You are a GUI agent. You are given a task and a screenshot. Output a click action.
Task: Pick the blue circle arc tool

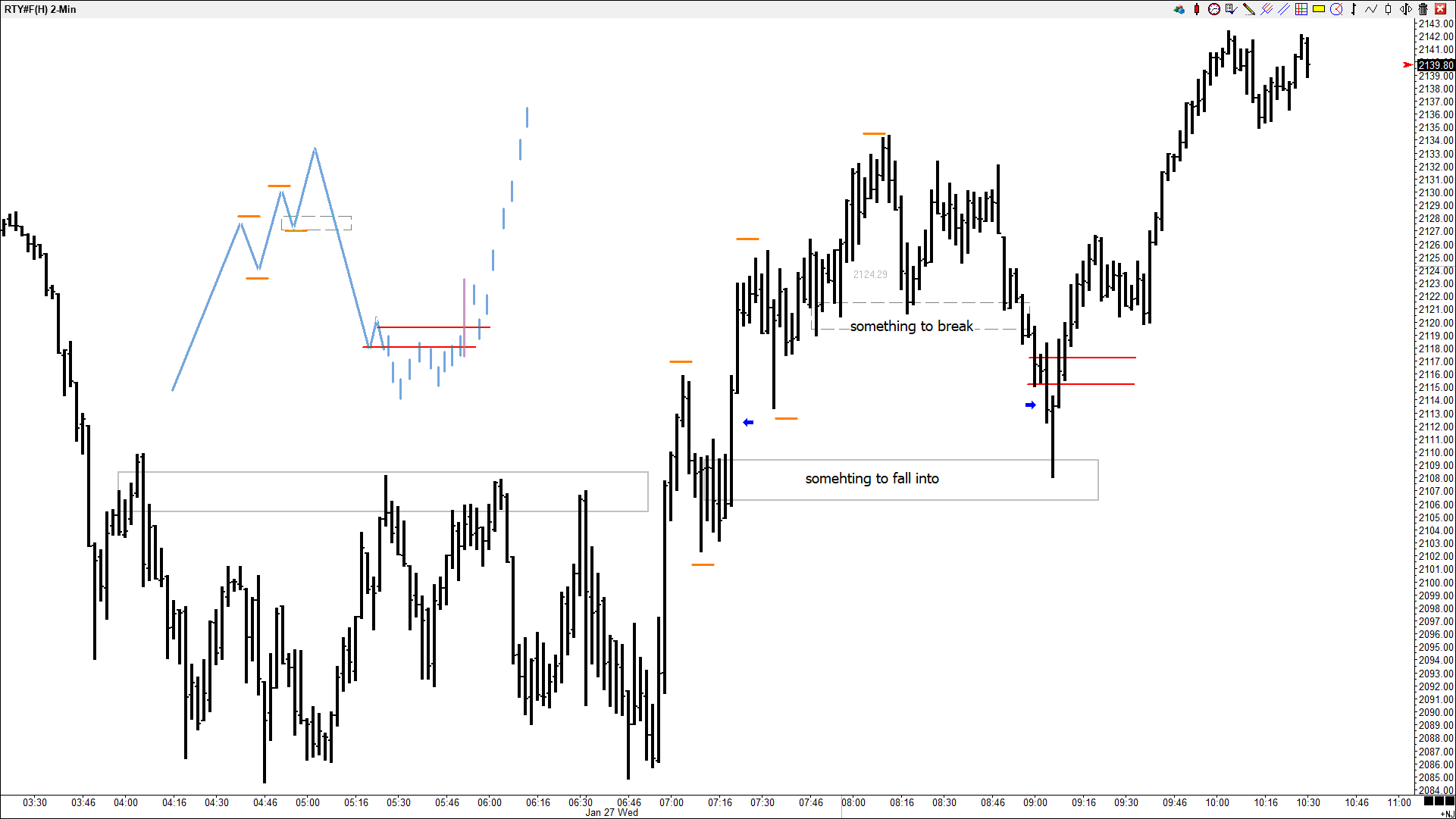coord(1336,9)
